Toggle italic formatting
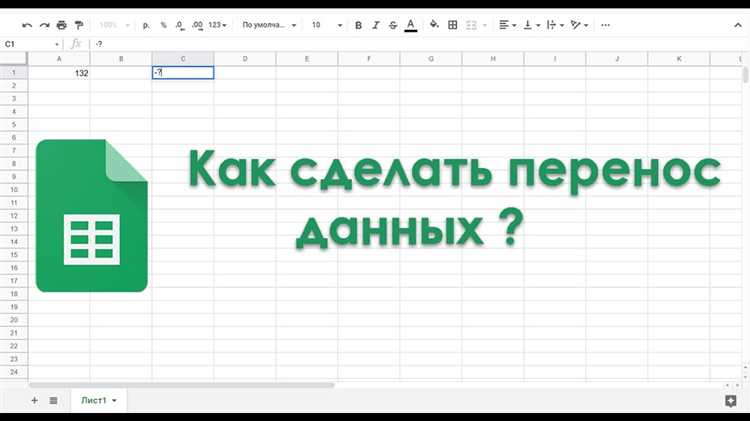 coord(375,25)
